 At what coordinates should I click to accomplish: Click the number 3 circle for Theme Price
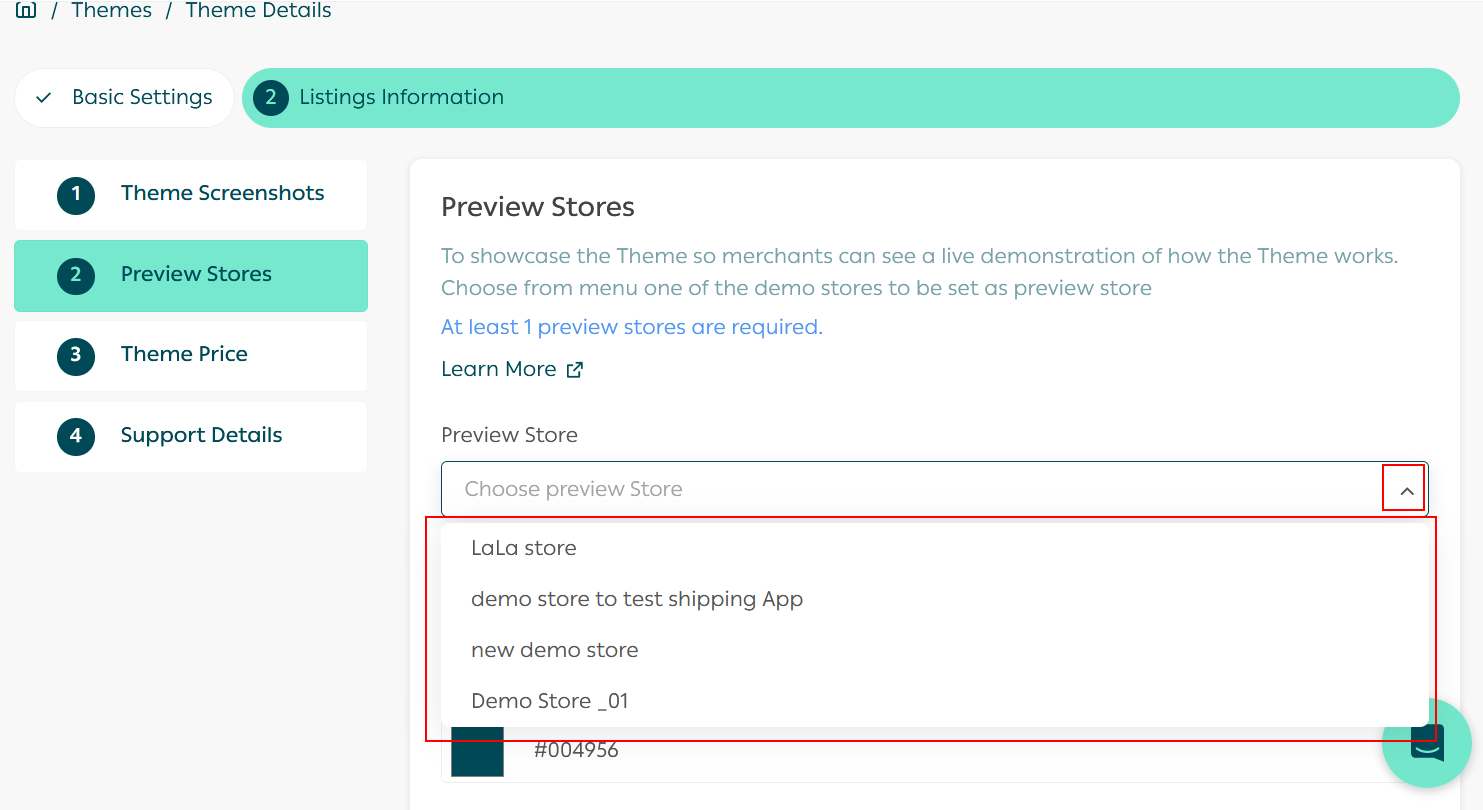(x=76, y=356)
